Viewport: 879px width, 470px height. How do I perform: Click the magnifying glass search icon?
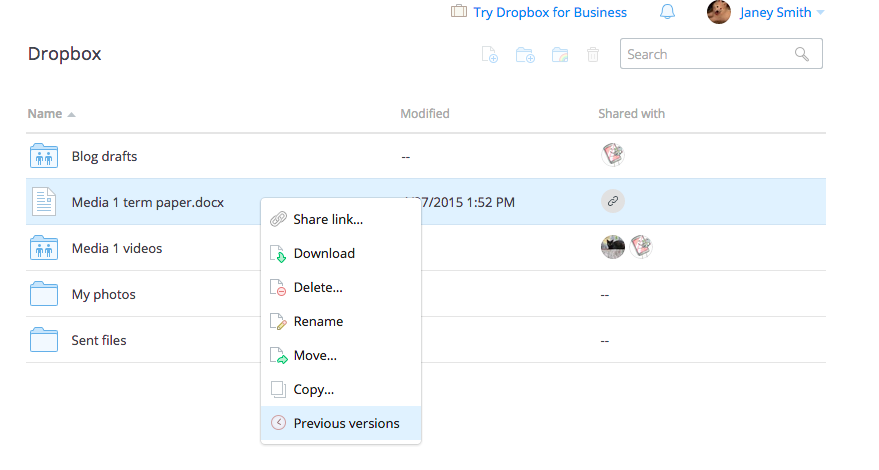coord(802,54)
